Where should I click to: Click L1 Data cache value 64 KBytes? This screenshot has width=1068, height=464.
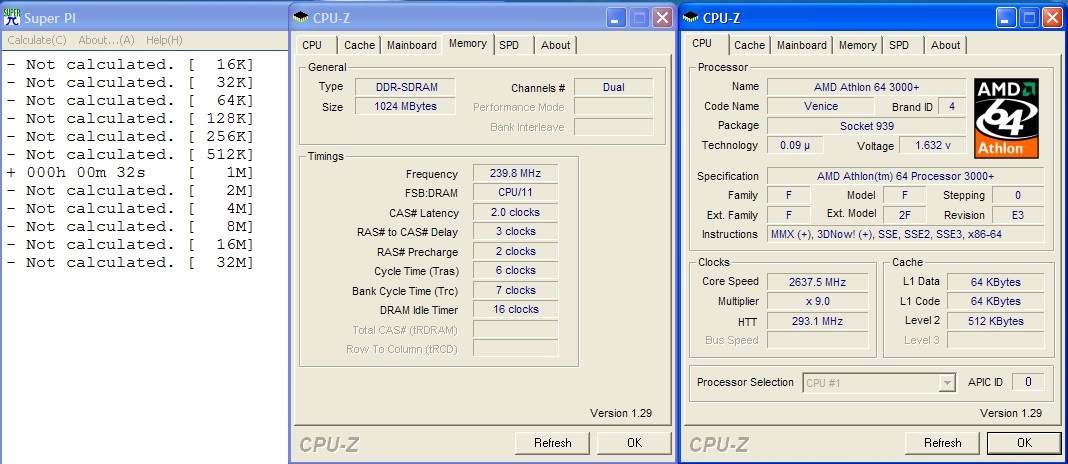[995, 282]
